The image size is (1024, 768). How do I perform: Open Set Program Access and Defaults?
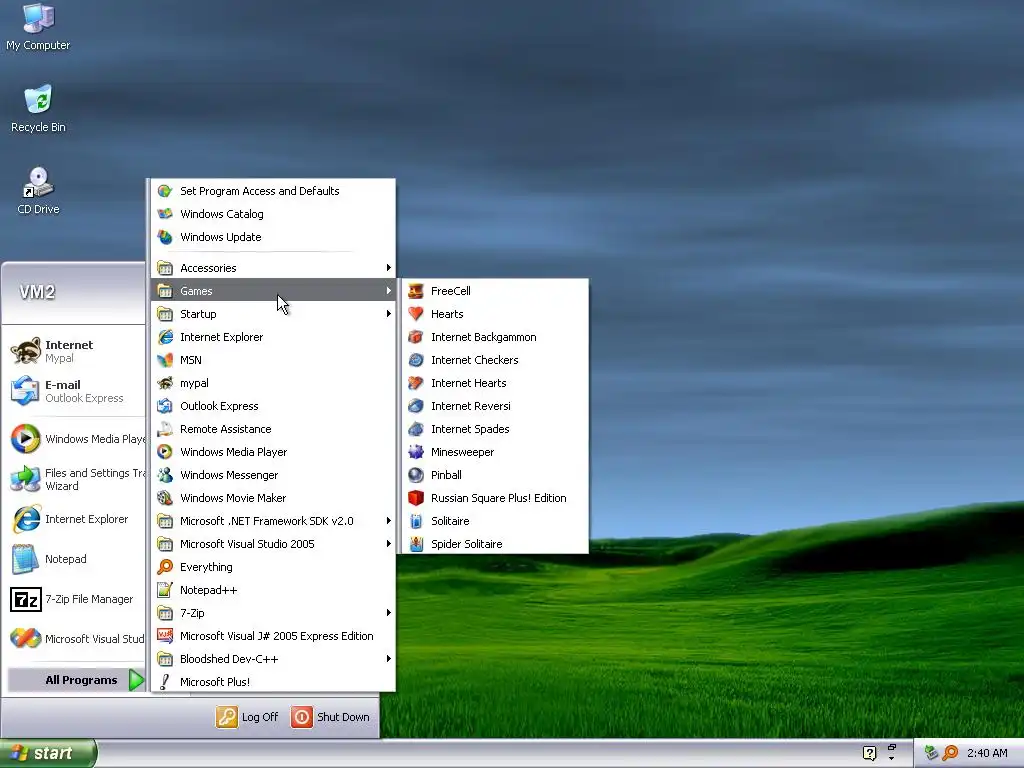(x=273, y=191)
